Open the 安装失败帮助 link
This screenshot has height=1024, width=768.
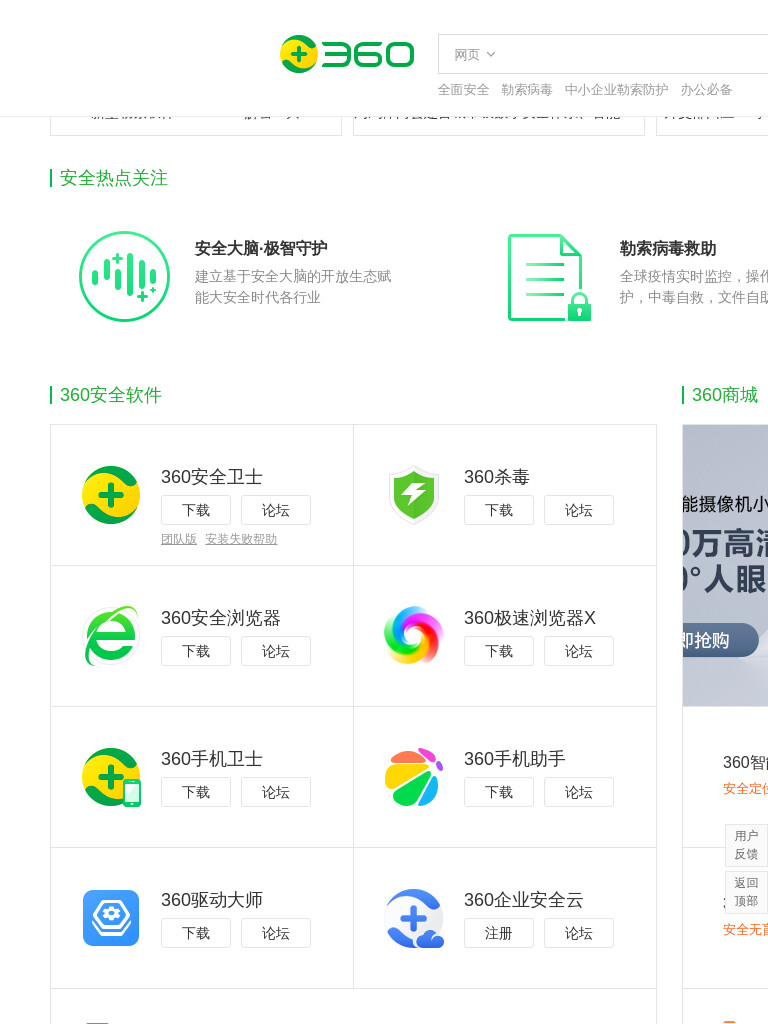click(241, 539)
